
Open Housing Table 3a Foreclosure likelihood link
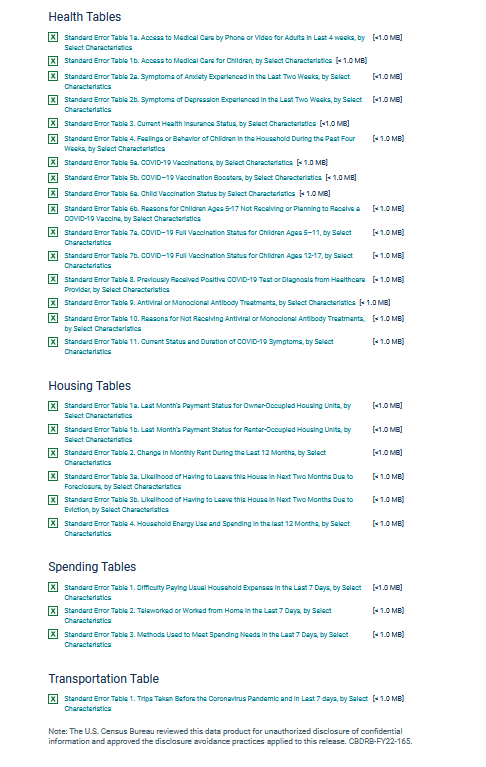(x=209, y=482)
